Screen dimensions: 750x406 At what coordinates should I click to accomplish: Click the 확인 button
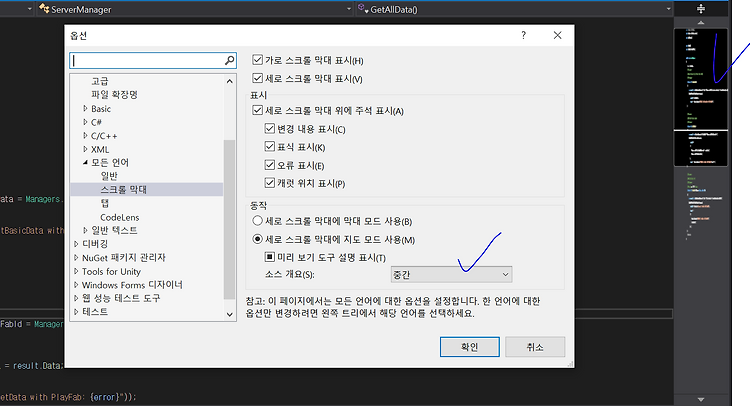[x=470, y=347]
